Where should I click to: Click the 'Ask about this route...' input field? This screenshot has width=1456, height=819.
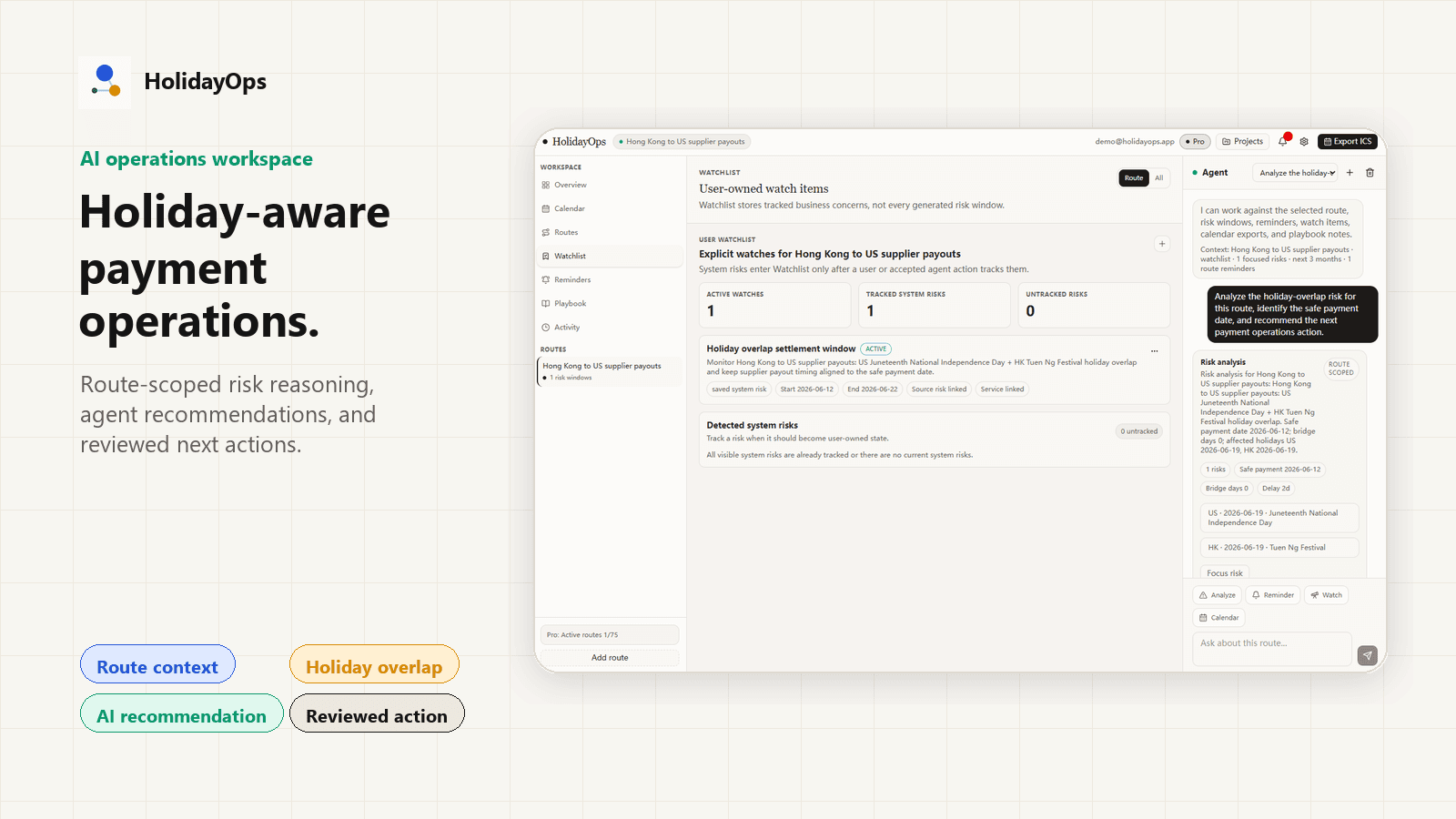[x=1271, y=649]
